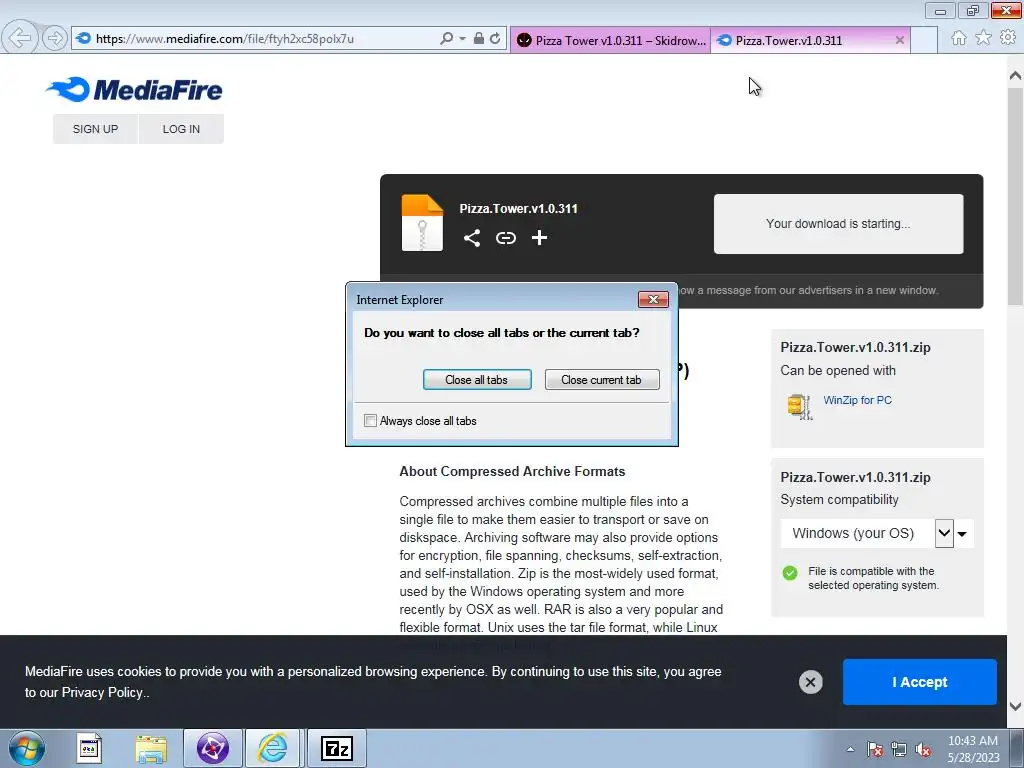Screen dimensions: 1024x768
Task: Click Your download is starting button
Action: click(x=838, y=223)
